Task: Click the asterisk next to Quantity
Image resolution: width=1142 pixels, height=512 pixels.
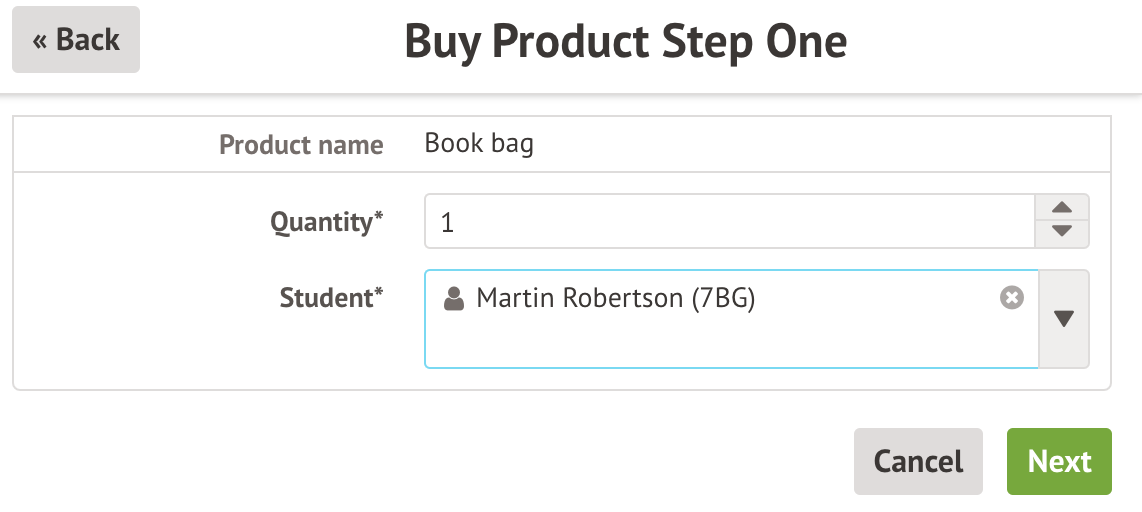Action: (378, 218)
